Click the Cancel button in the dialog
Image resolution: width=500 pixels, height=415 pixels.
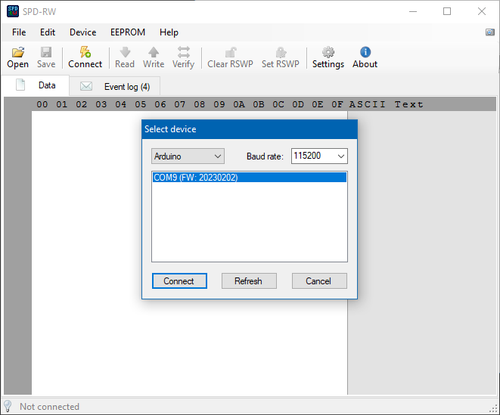319,281
